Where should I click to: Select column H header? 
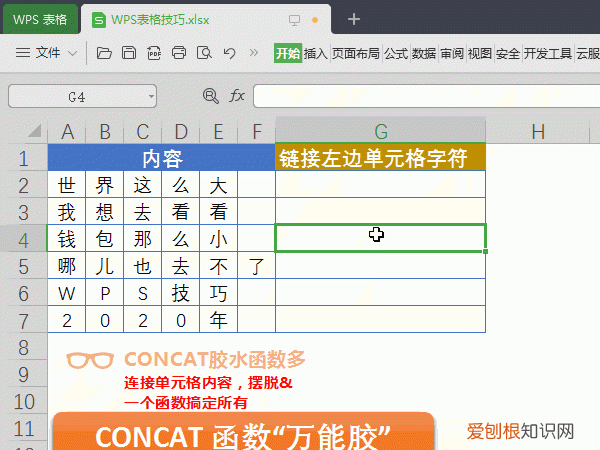tap(538, 132)
